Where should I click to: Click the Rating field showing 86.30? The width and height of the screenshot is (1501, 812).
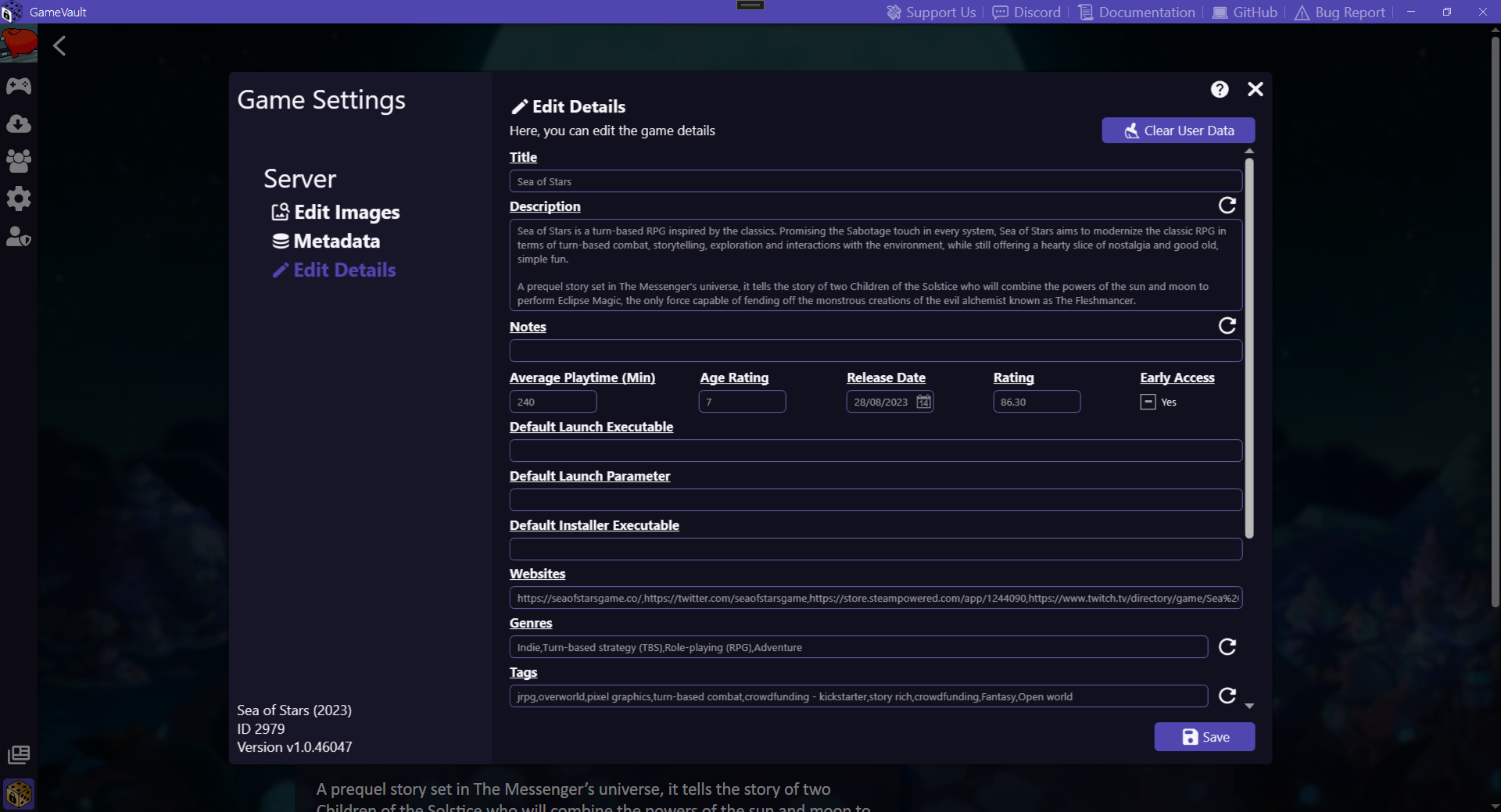pyautogui.click(x=1037, y=402)
